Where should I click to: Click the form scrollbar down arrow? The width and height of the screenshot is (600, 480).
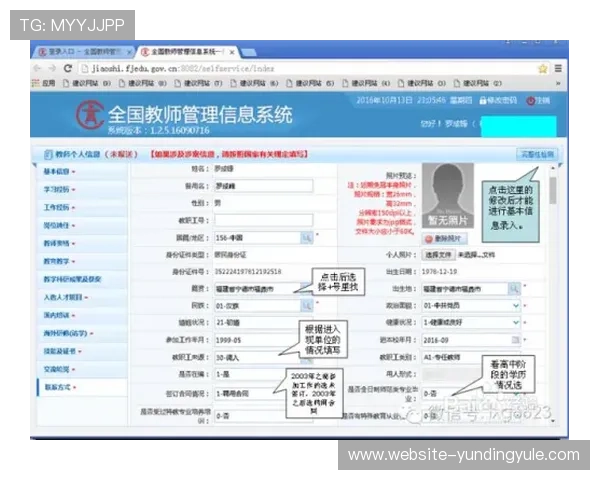click(x=553, y=421)
